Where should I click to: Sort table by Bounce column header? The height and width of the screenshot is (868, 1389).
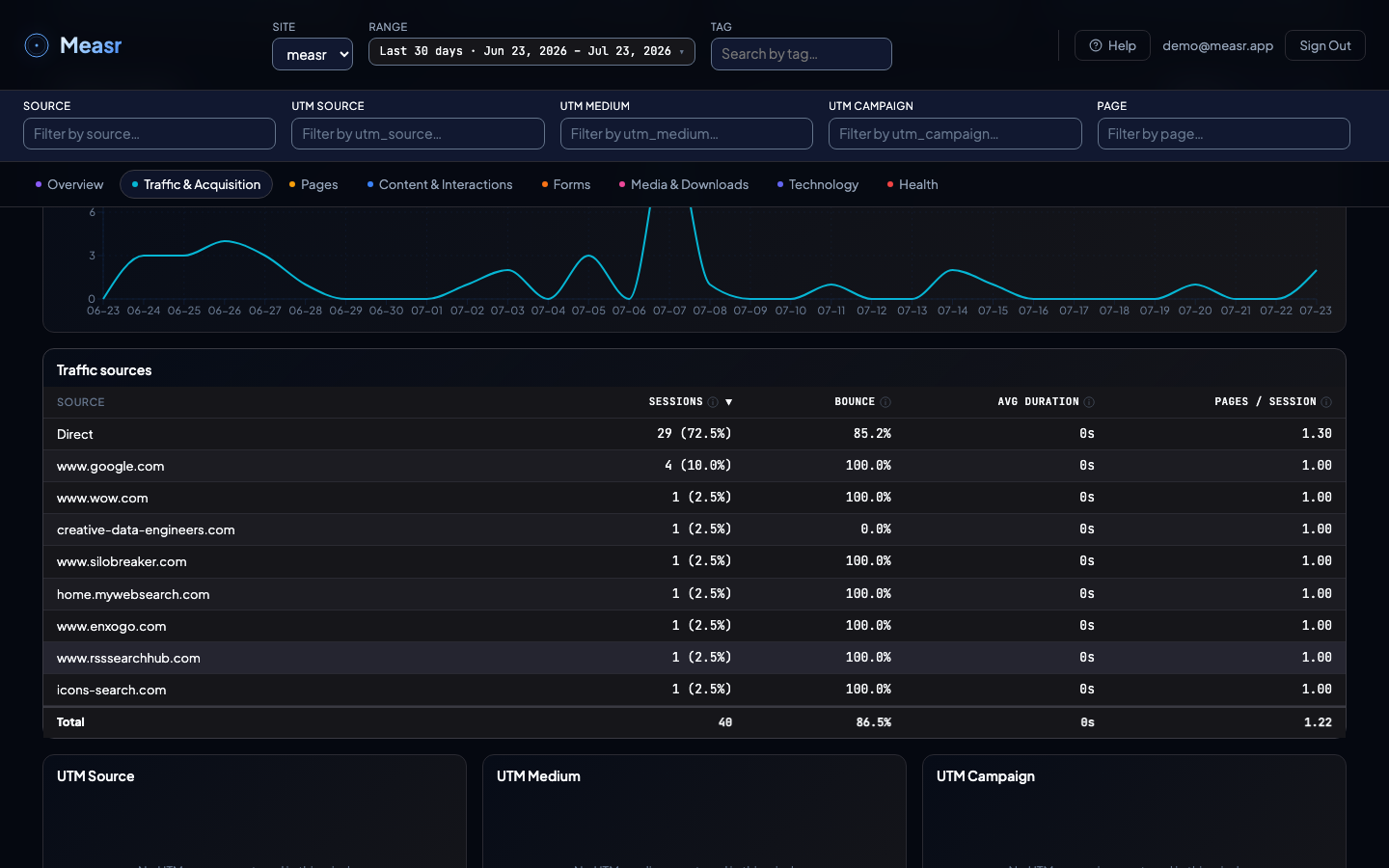click(855, 402)
